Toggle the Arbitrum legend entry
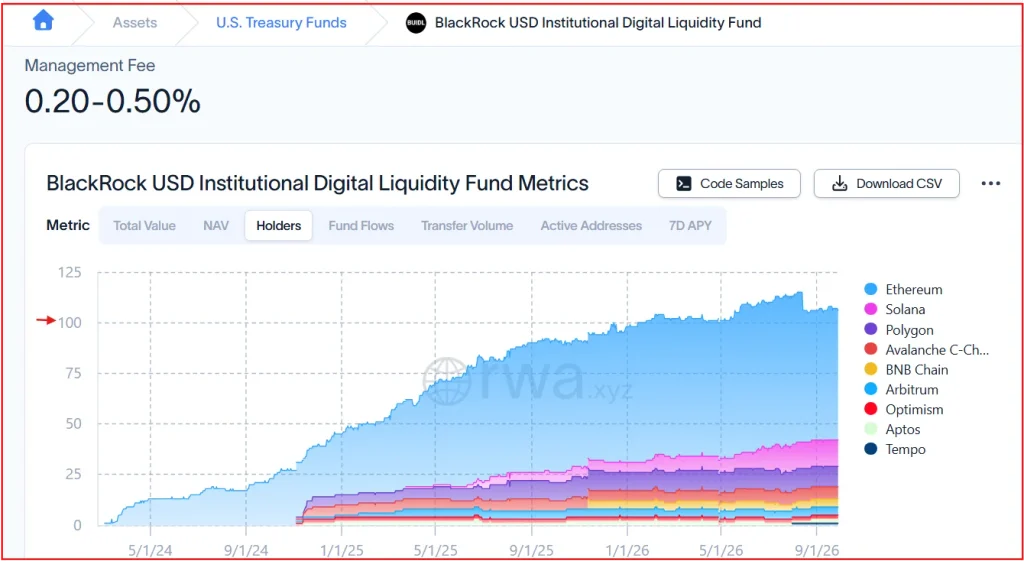The width and height of the screenshot is (1024, 561). click(x=901, y=390)
